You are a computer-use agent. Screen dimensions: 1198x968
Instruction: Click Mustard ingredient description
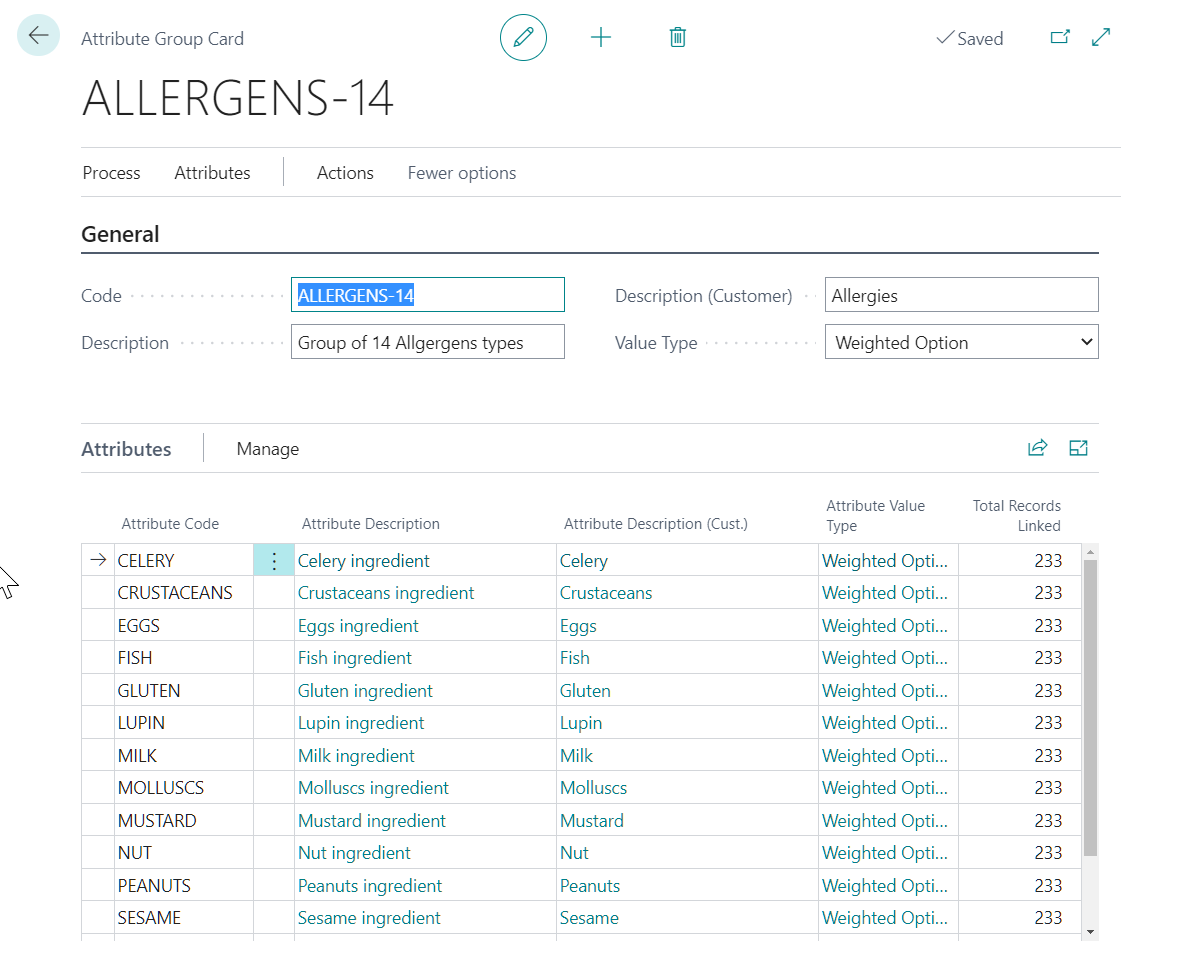[x=372, y=821]
